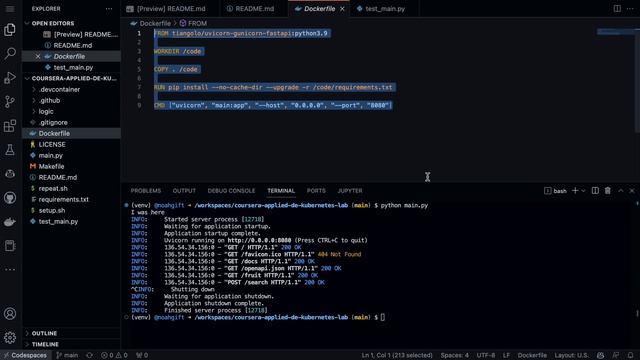The height and width of the screenshot is (360, 640).
Task: Select README.md in Open Editors list
Action: [x=71, y=45]
